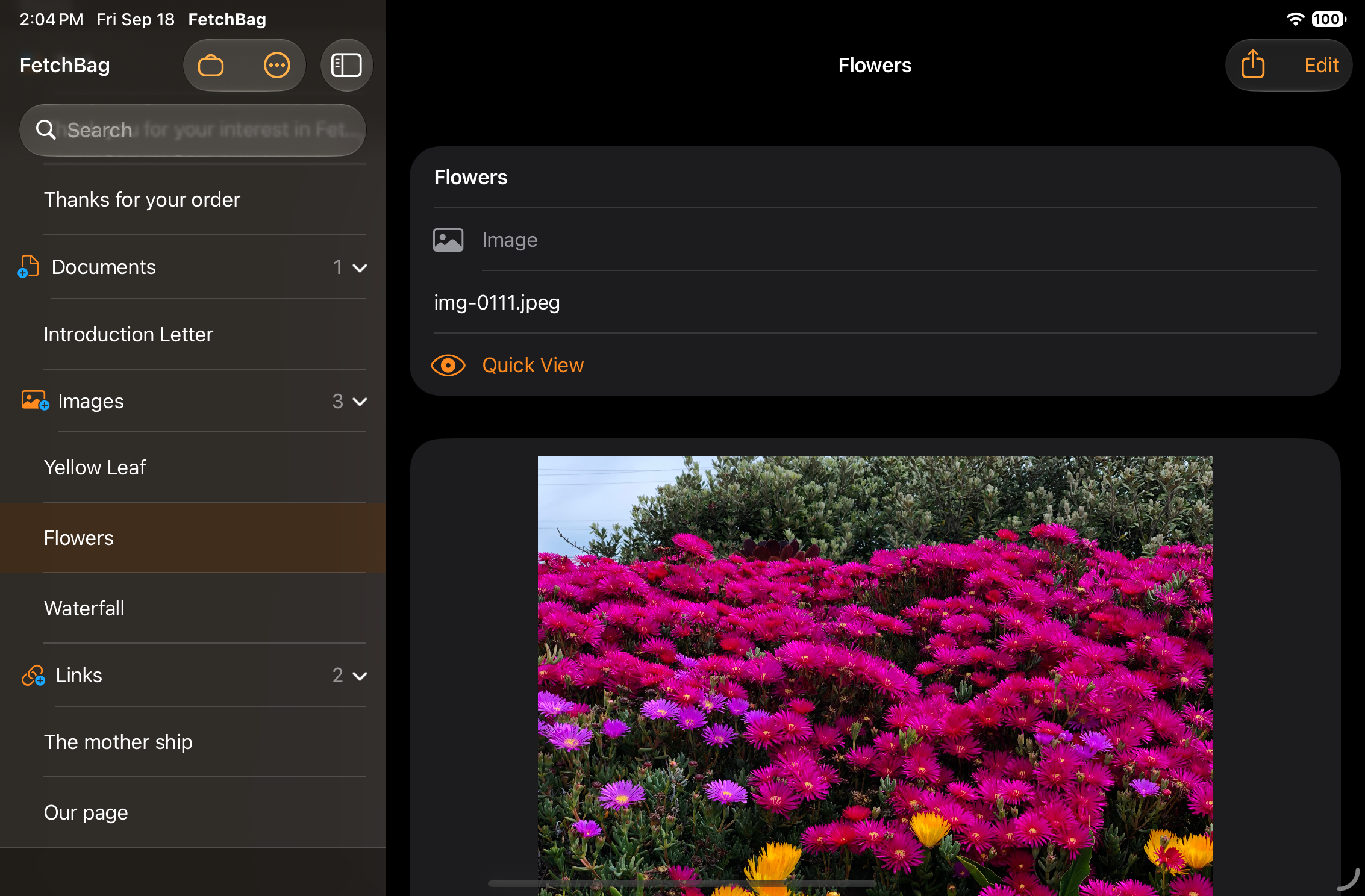Image resolution: width=1365 pixels, height=896 pixels.
Task: Tap the share icon in the top bar
Action: click(1253, 64)
